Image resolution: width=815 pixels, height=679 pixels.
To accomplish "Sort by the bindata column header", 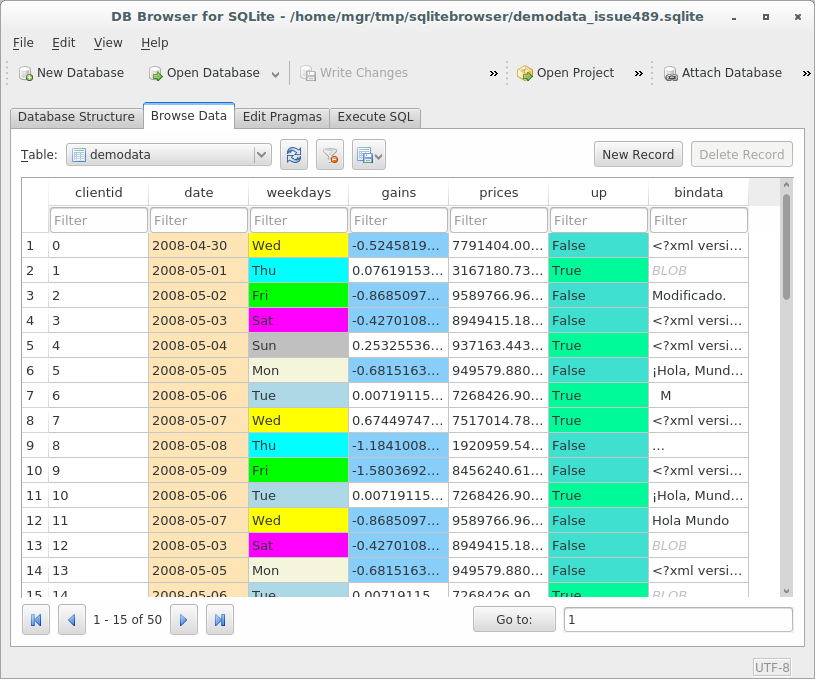I will (699, 192).
